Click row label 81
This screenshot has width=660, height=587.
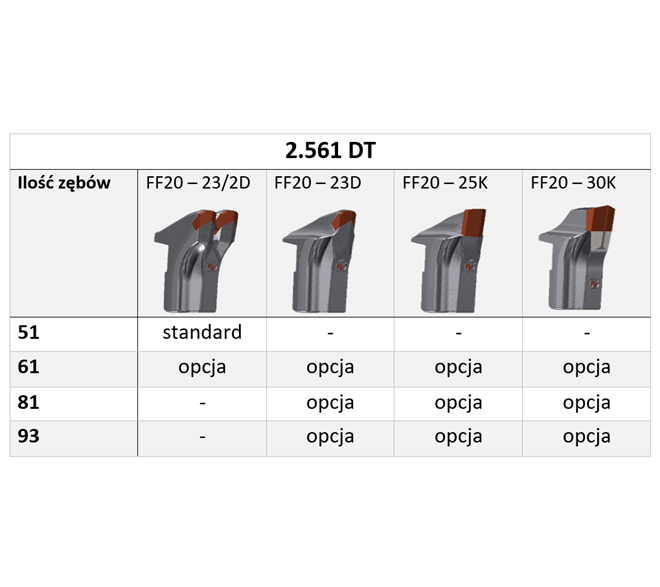(x=27, y=403)
